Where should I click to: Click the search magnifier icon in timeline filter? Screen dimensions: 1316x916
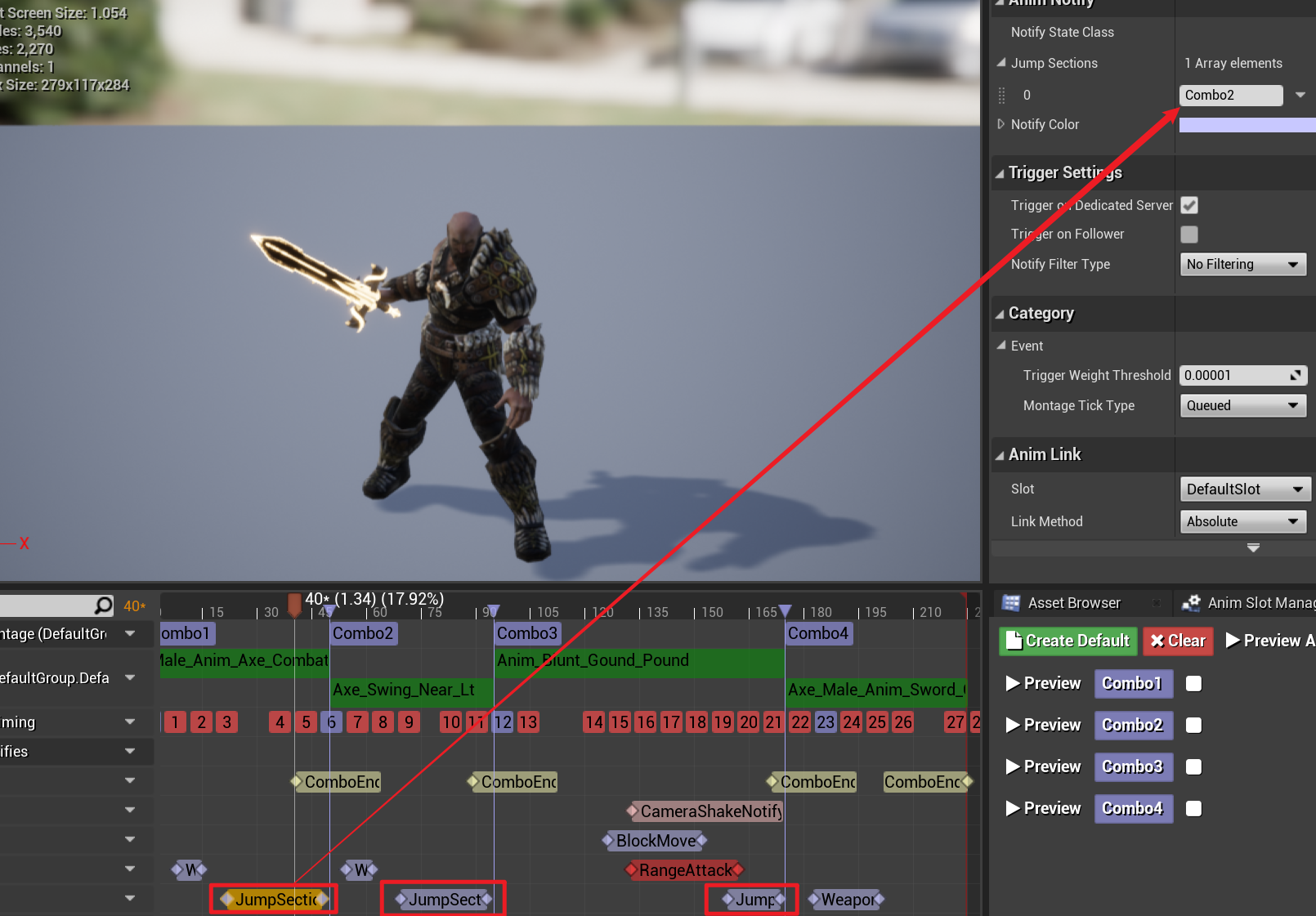tap(104, 605)
